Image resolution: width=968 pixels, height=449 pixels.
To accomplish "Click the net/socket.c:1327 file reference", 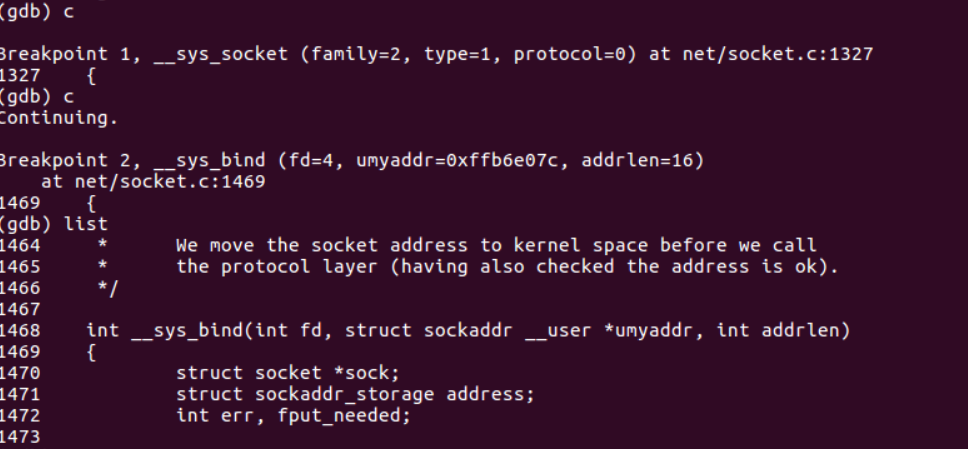I will click(772, 54).
